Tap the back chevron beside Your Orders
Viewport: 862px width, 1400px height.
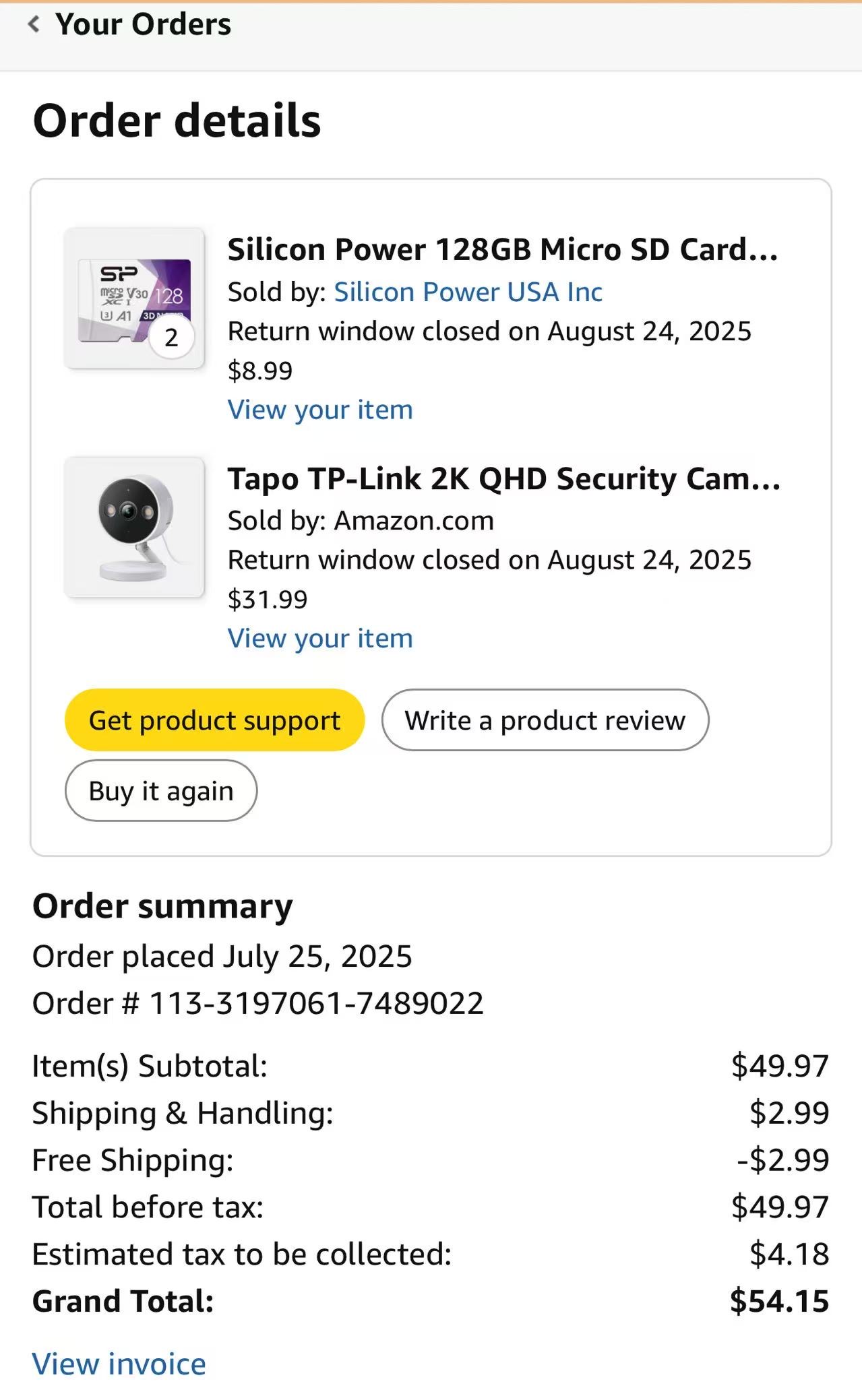click(x=34, y=24)
